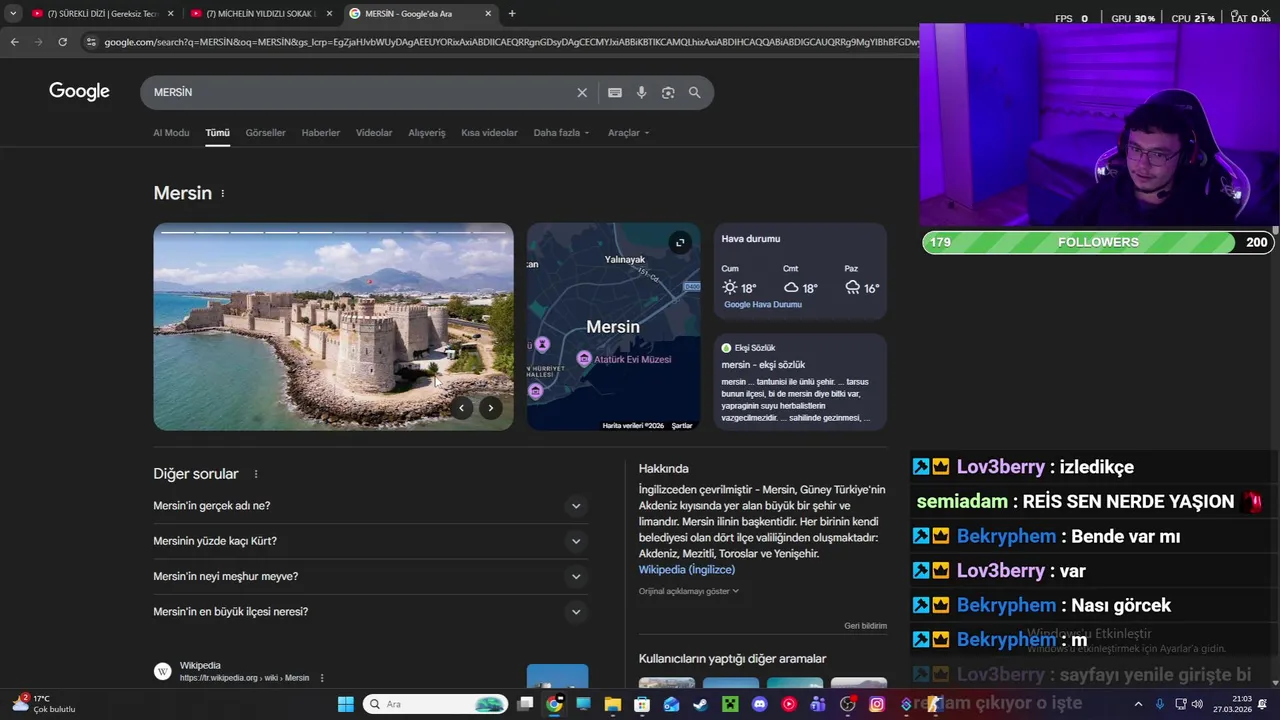
Task: Open Chrome from the taskbar
Action: (554, 704)
